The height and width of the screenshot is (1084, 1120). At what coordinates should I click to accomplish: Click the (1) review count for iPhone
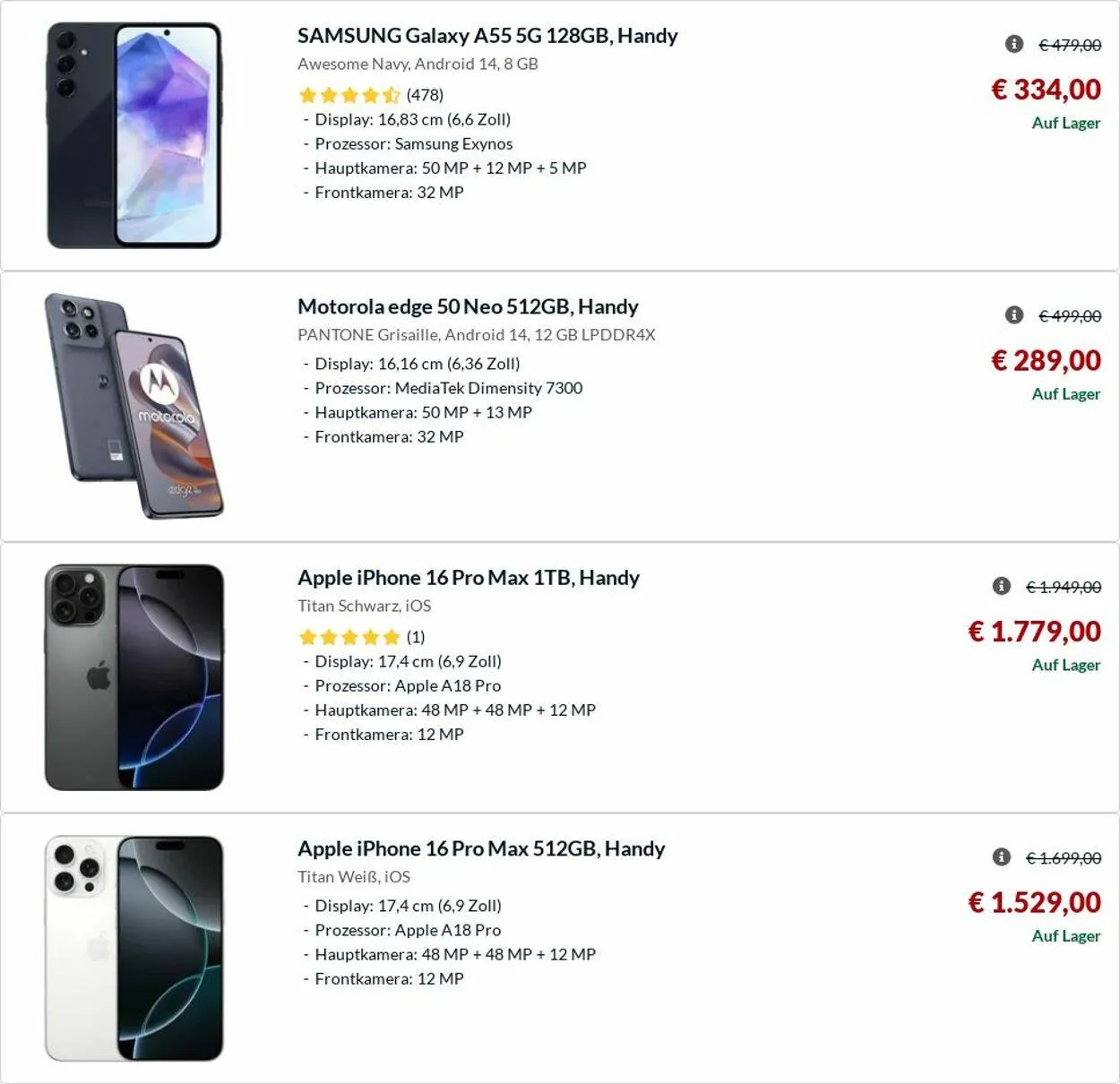click(x=416, y=637)
